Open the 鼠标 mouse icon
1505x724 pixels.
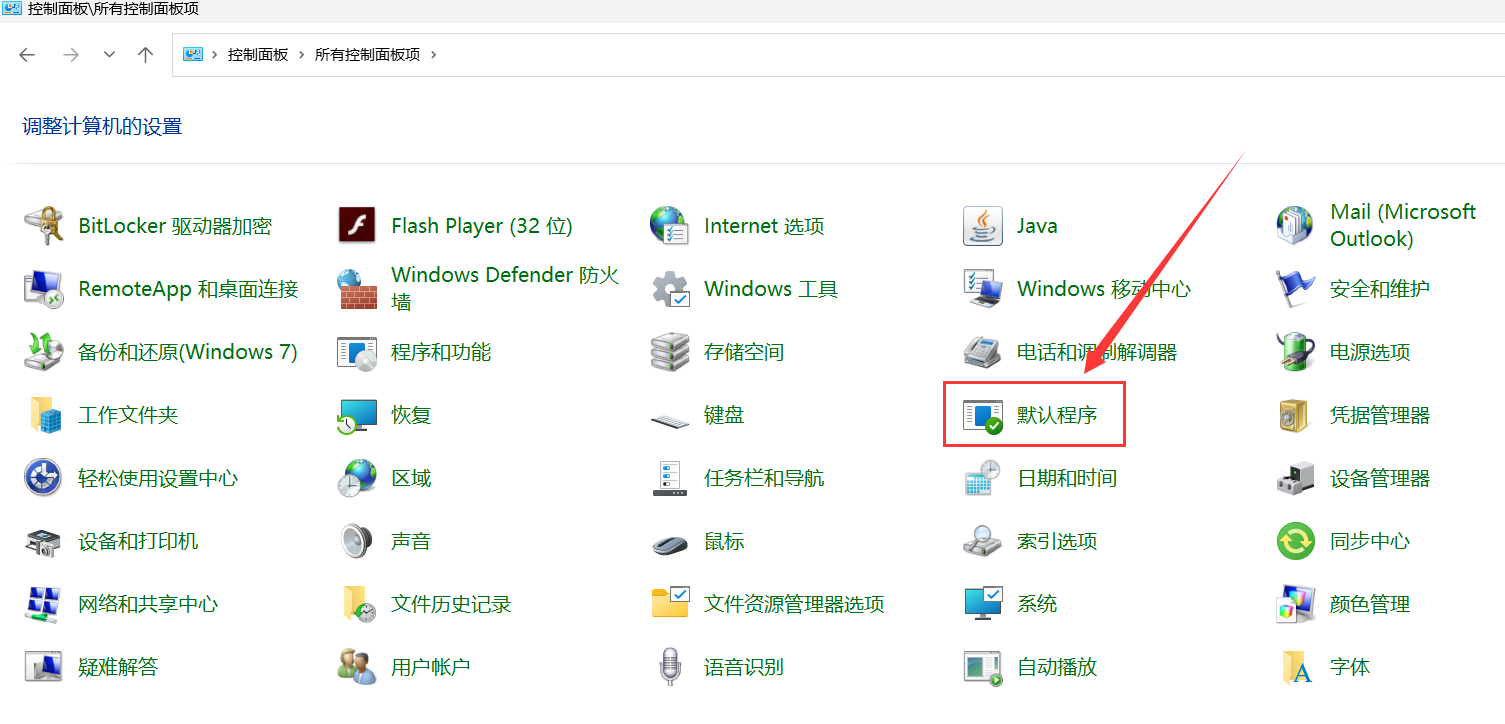tap(669, 543)
